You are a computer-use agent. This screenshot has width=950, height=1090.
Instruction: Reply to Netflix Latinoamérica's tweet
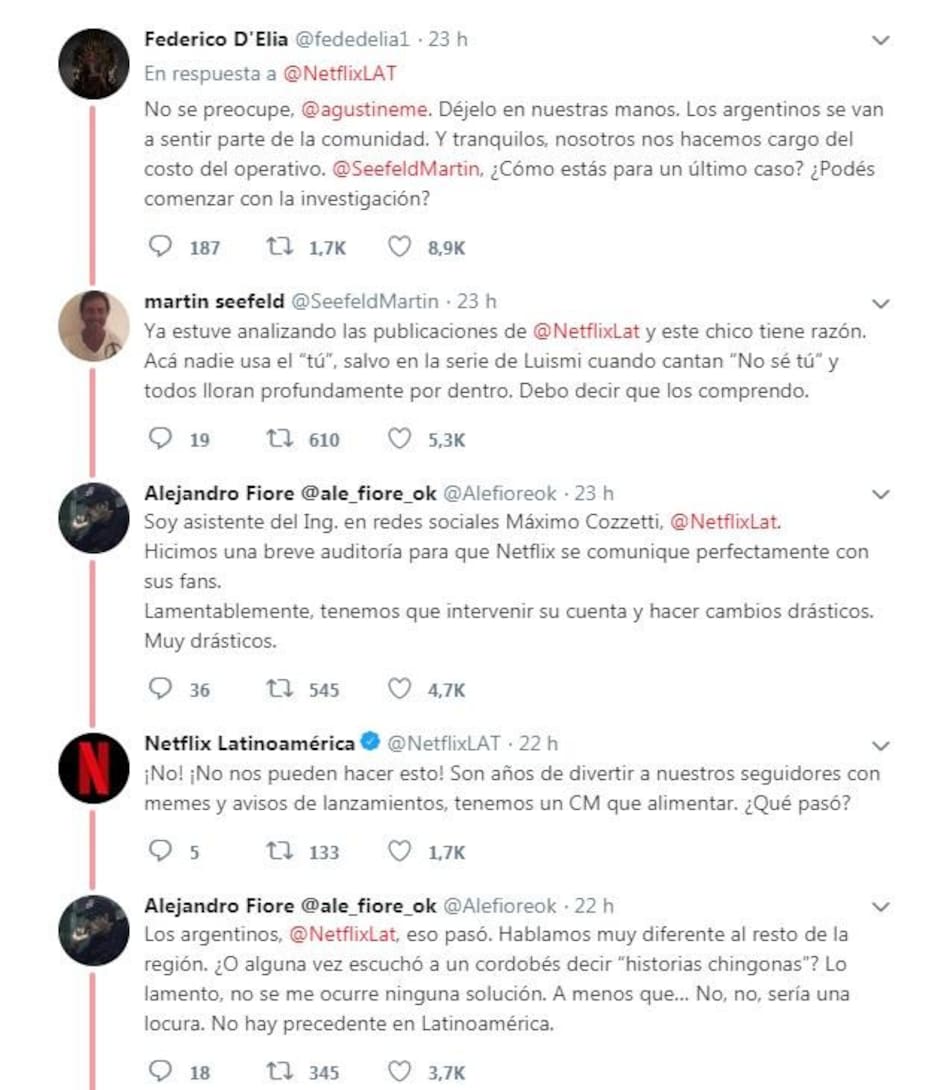pos(159,851)
